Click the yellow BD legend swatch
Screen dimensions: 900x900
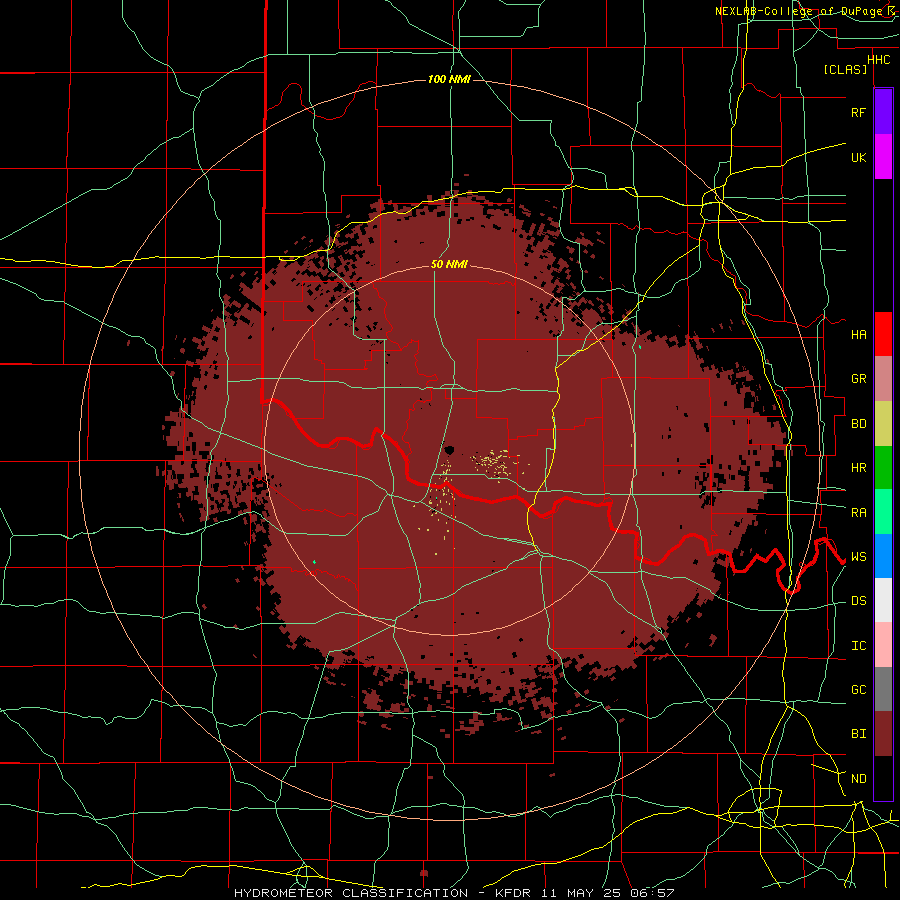883,424
